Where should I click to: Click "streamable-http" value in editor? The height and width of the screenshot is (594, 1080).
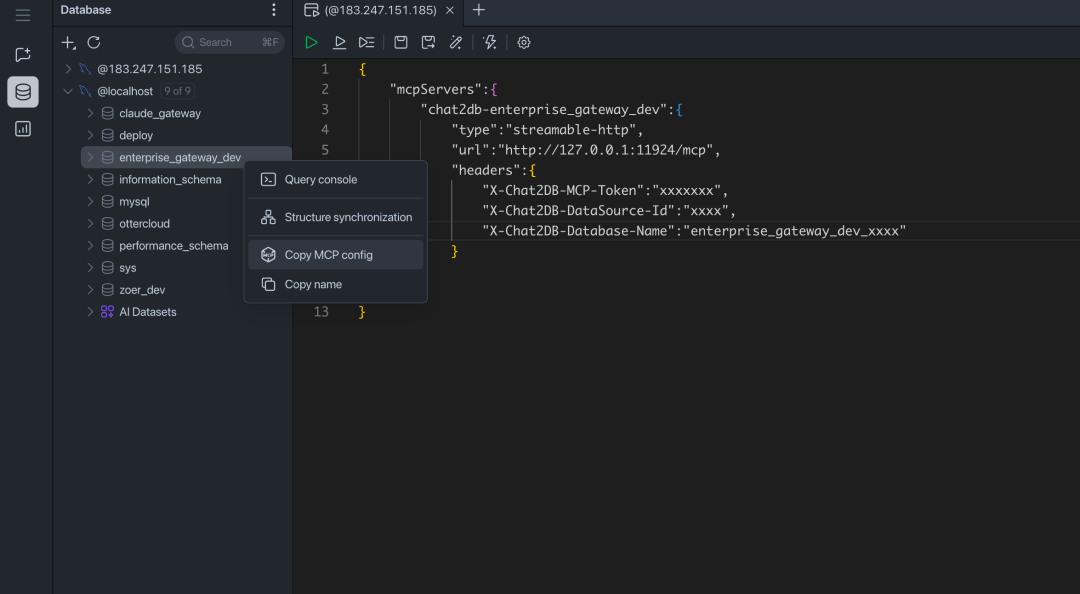[x=570, y=130]
